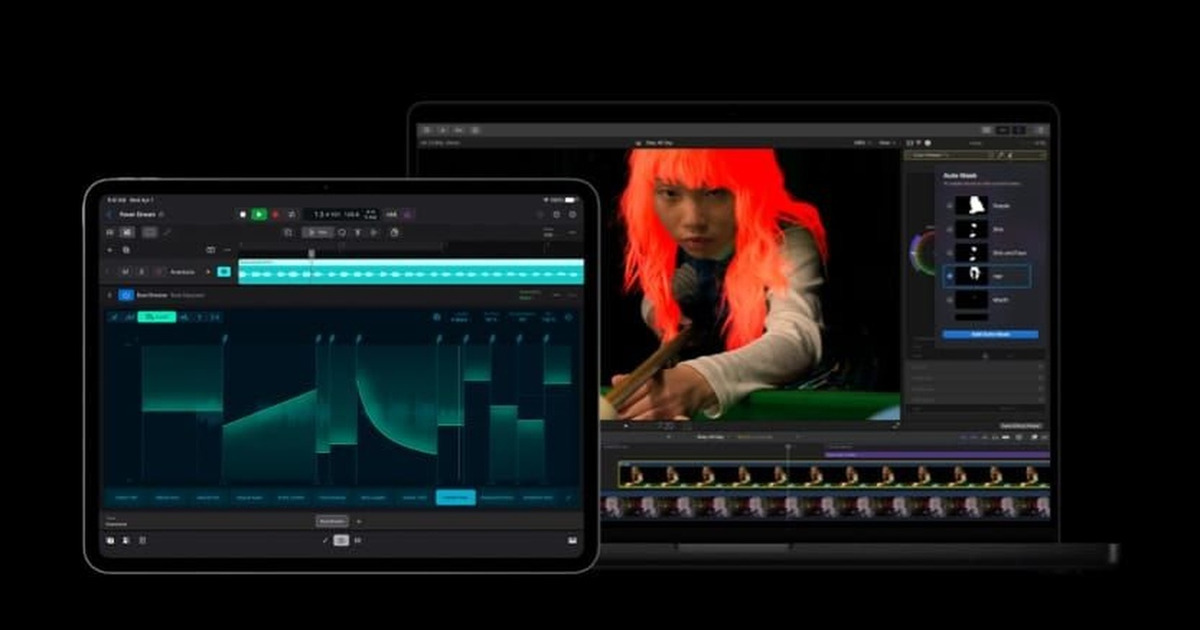Adjust the color wheel in Final Cut inspector

pos(921,254)
